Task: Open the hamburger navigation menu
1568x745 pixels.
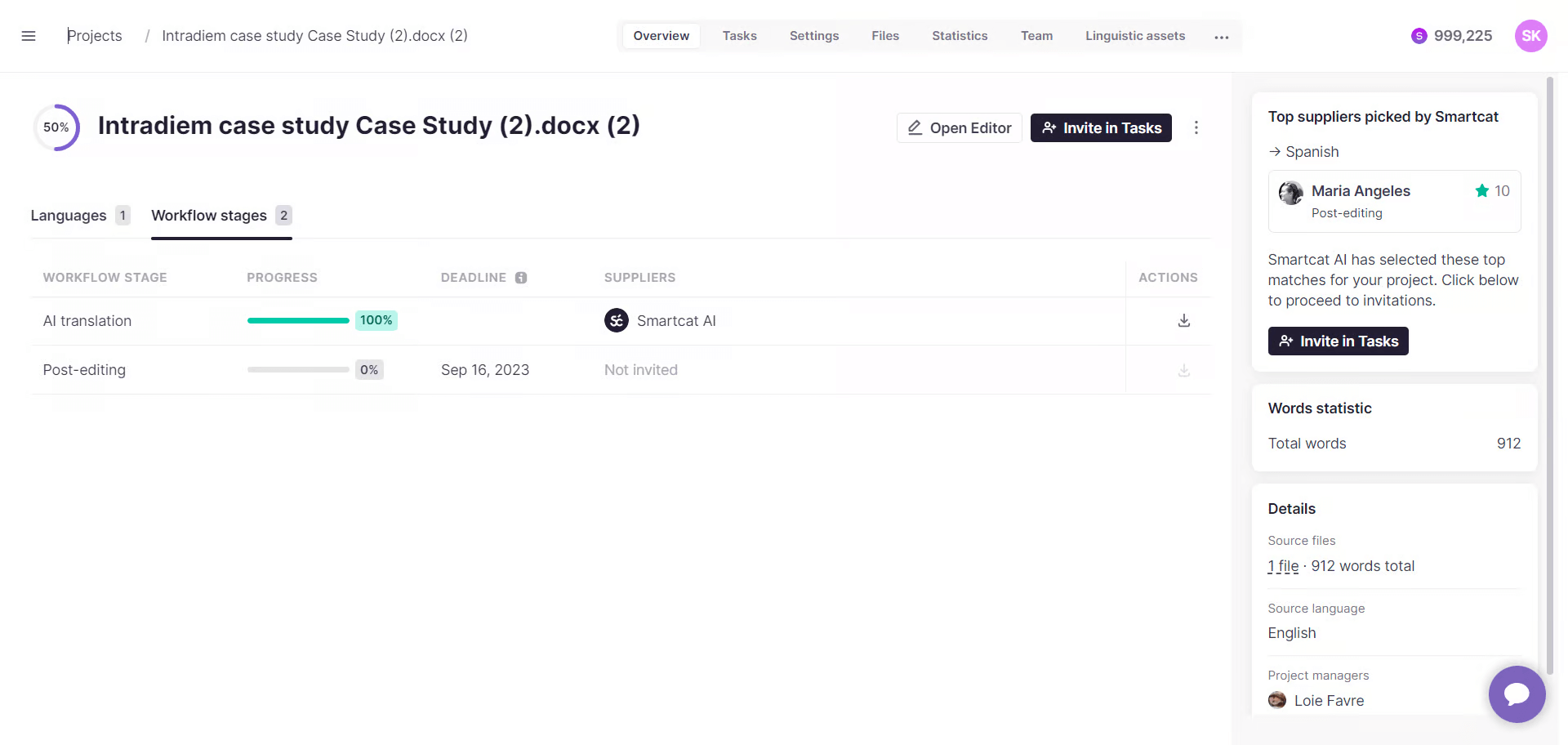Action: [x=29, y=36]
